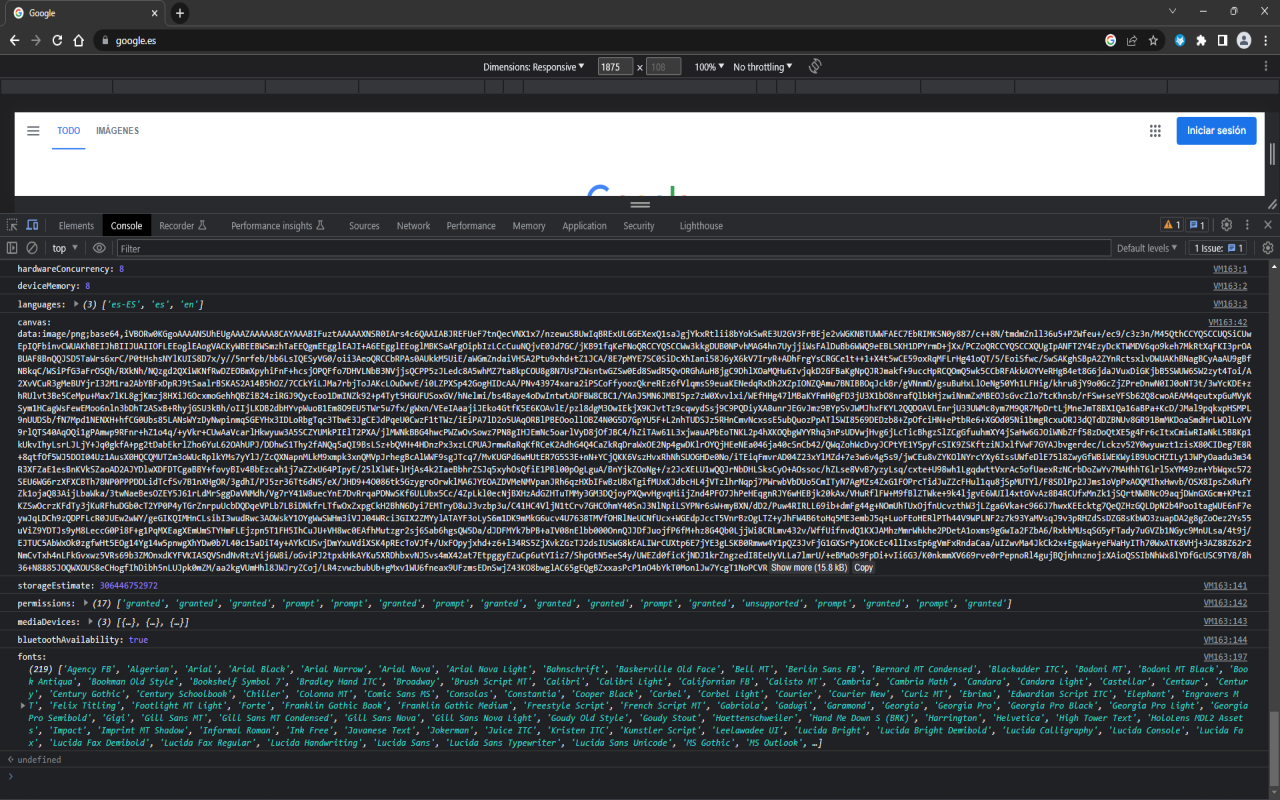1280x800 pixels.
Task: Switch to the Elements tab
Action: [76, 226]
